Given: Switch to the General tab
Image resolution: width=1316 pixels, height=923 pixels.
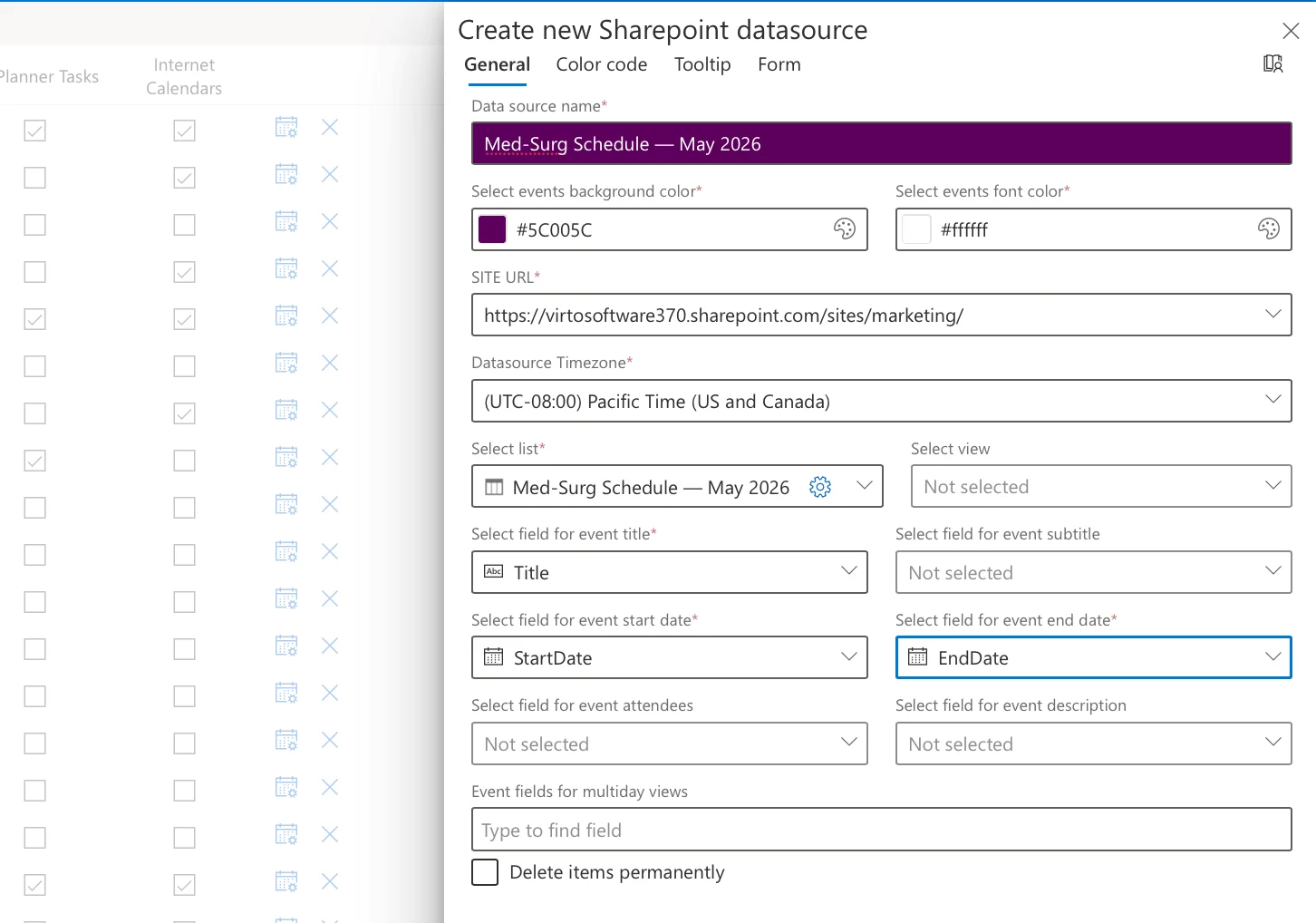Looking at the screenshot, I should 497,64.
